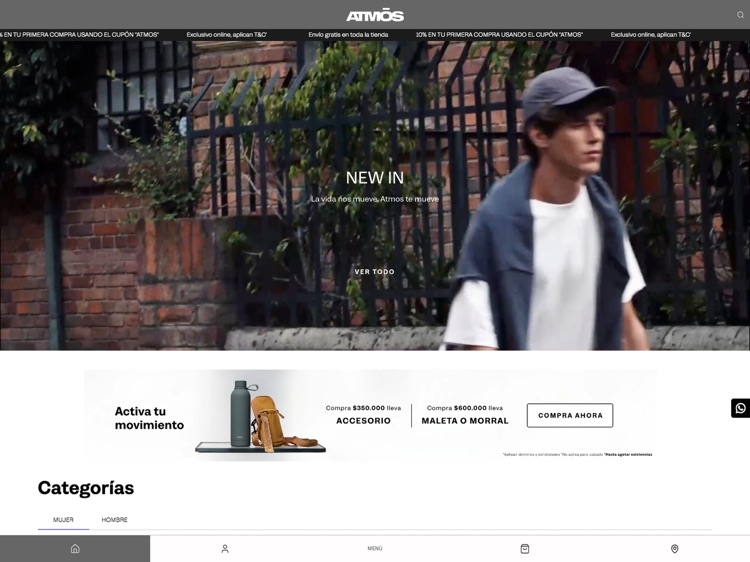Click 'La vida nos mueve, Atmos te mueve' tagline
Viewport: 750px width, 562px height.
tap(375, 199)
